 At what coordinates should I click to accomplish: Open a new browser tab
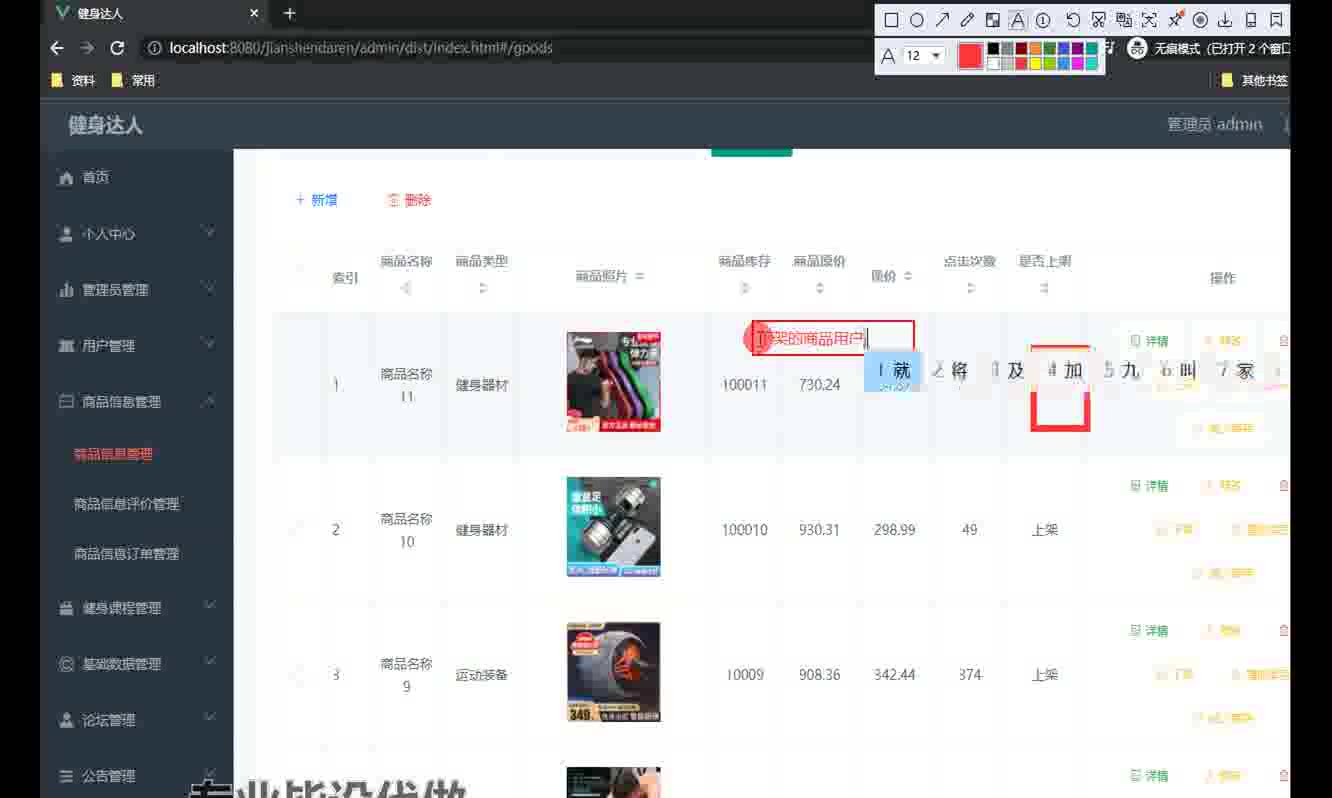(289, 14)
